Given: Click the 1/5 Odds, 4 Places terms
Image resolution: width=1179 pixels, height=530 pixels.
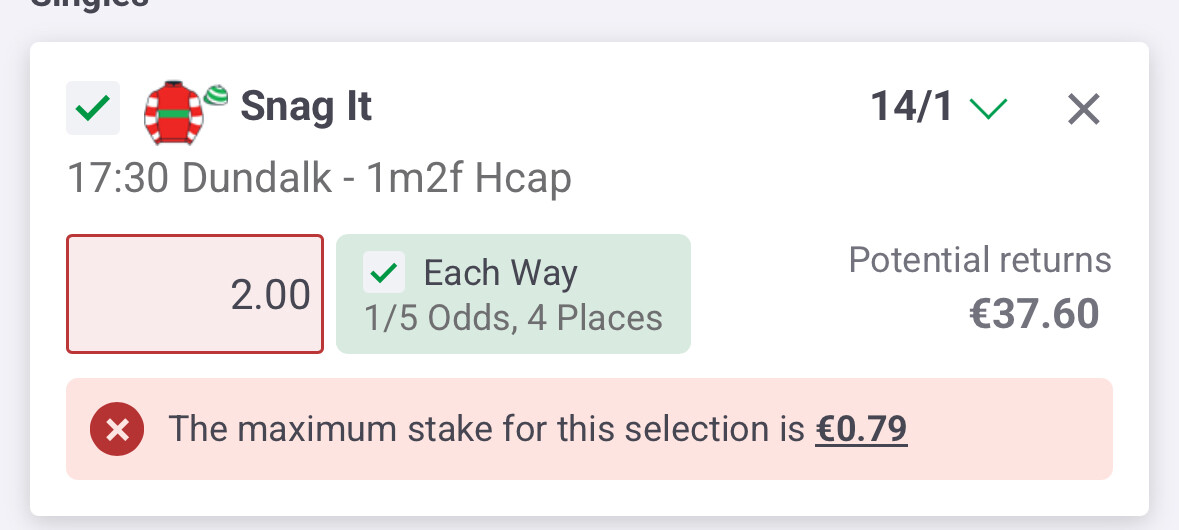Looking at the screenshot, I should pyautogui.click(x=513, y=318).
